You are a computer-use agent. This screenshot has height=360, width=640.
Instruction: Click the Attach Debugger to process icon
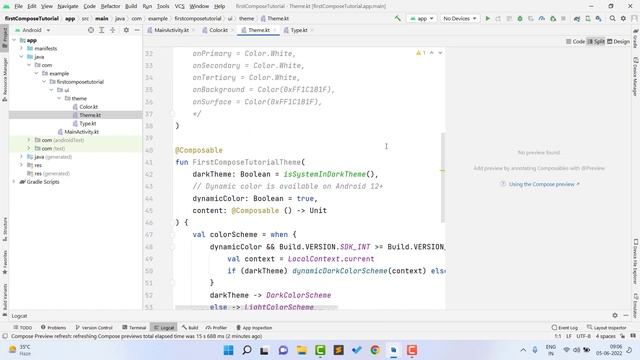click(x=553, y=18)
